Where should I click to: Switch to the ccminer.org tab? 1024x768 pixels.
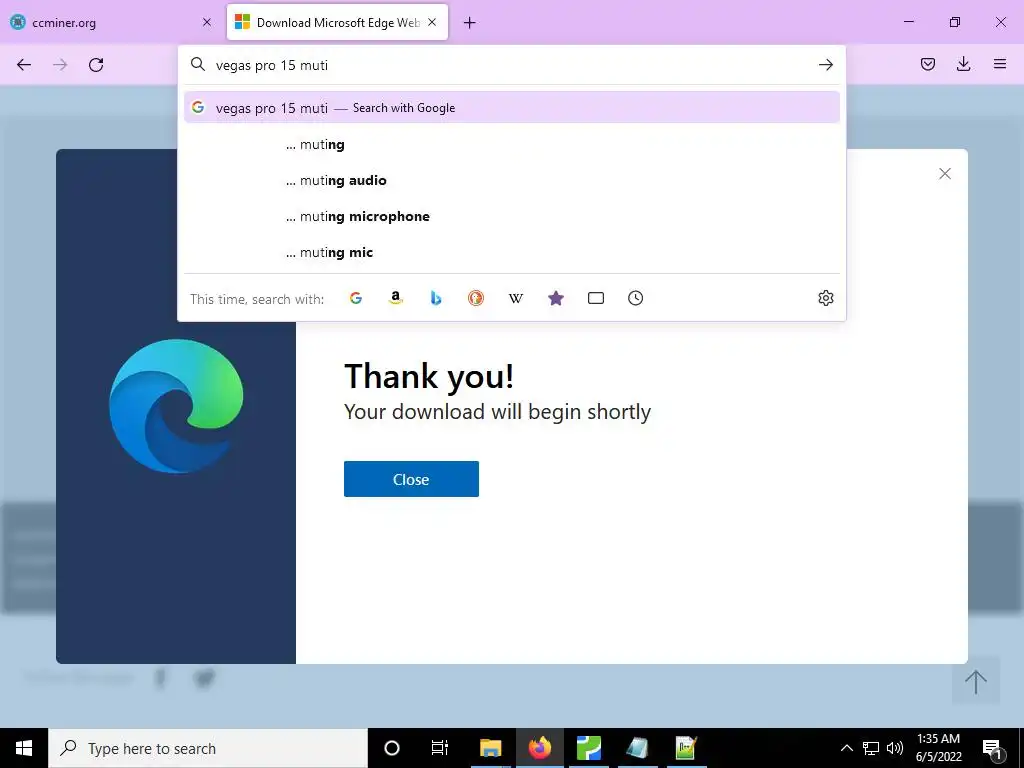click(x=112, y=22)
